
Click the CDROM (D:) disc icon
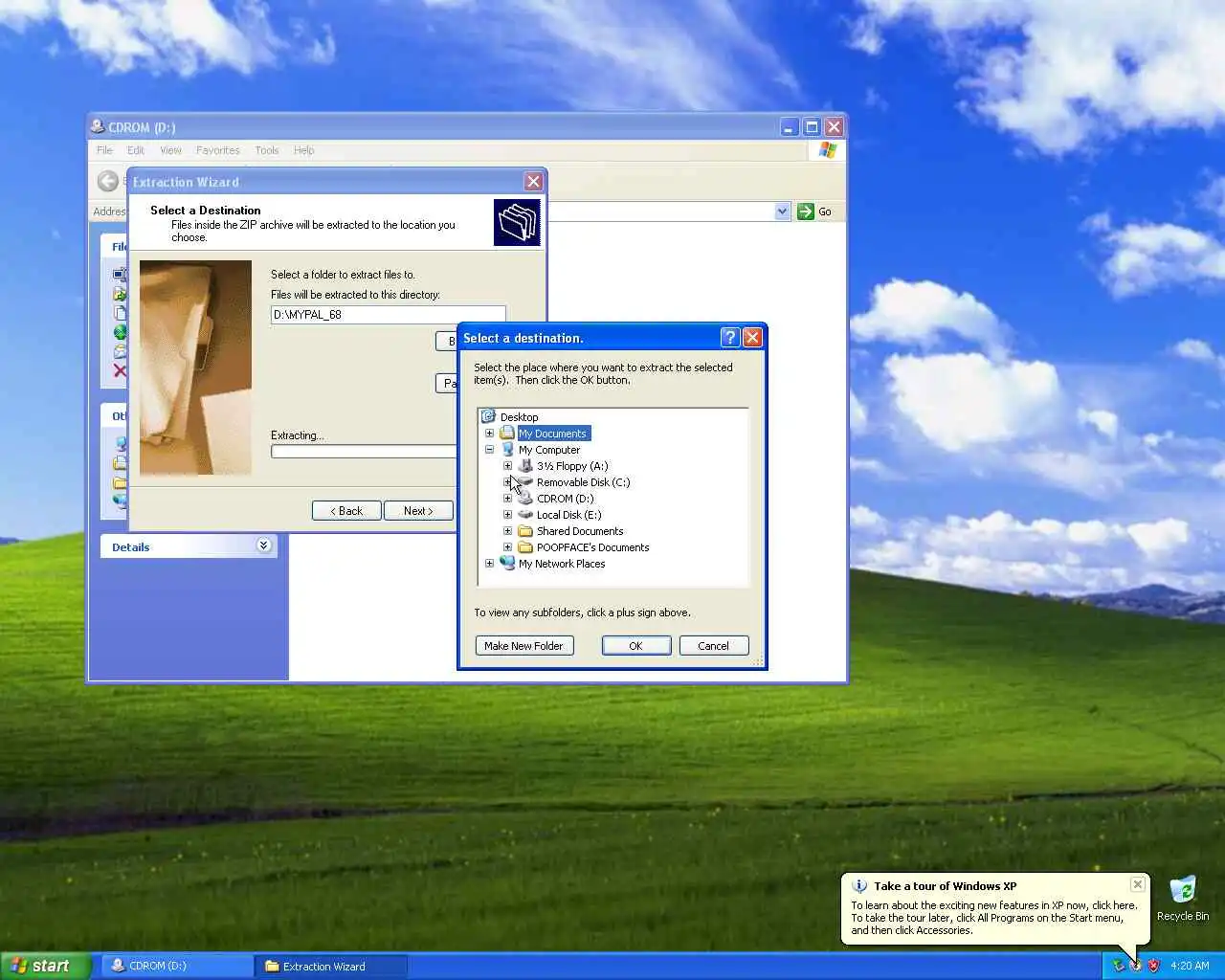coord(525,498)
